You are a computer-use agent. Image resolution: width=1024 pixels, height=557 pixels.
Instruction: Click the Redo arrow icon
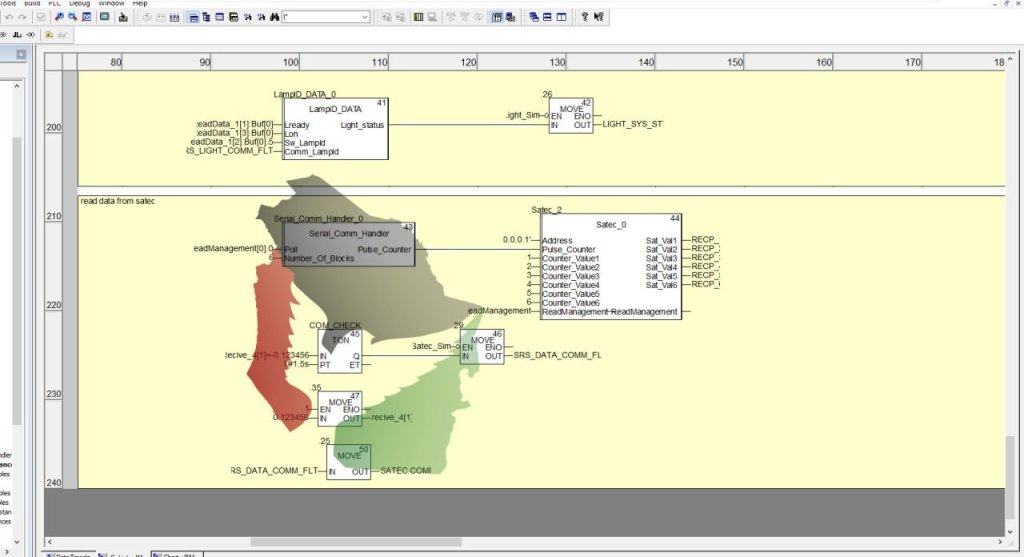[x=24, y=17]
